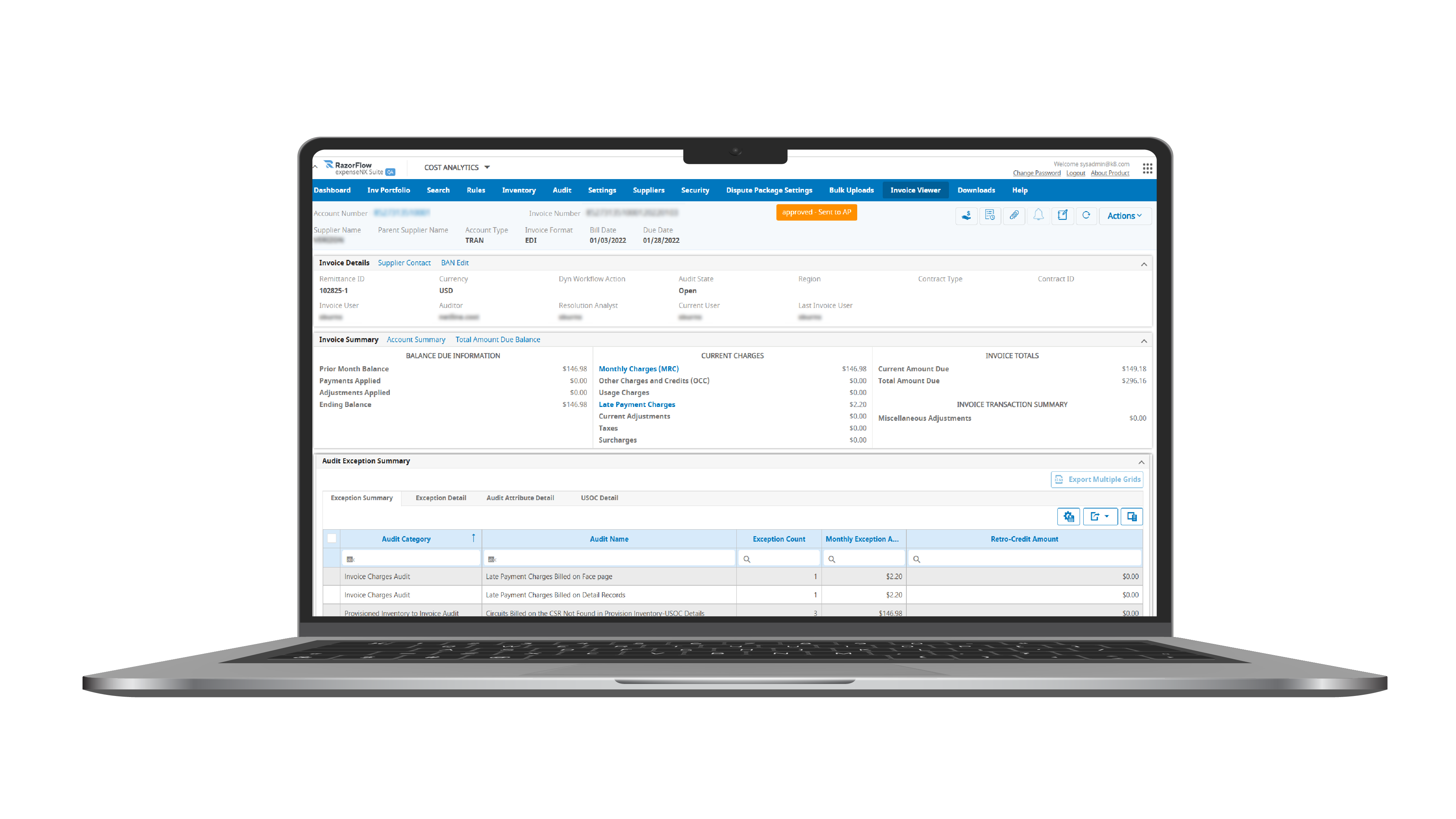Collapse the Invoice Summary panel

1144,341
